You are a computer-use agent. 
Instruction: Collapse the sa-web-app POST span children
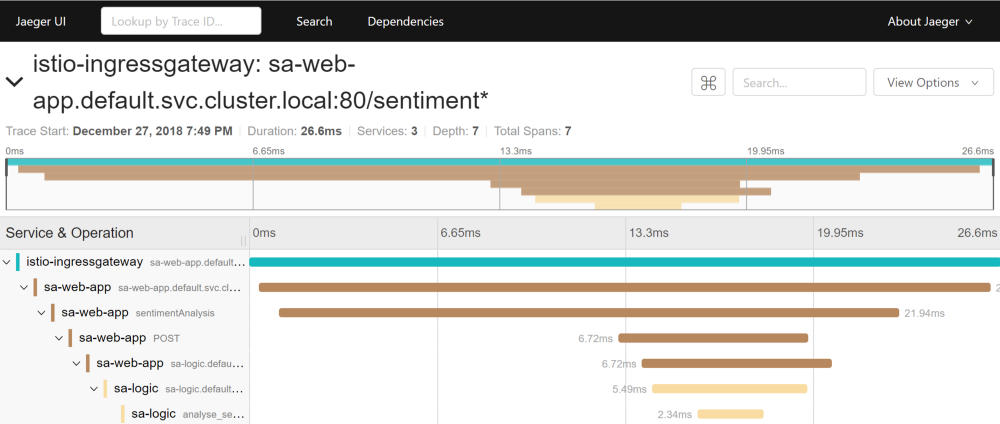coord(59,338)
